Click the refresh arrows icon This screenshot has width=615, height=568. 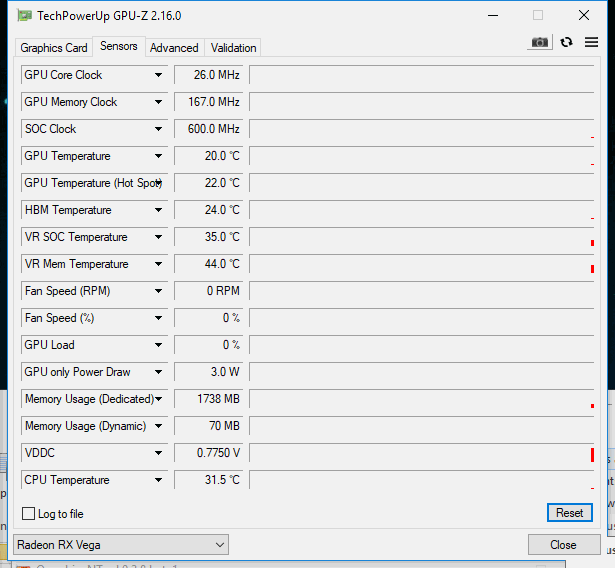pos(566,42)
